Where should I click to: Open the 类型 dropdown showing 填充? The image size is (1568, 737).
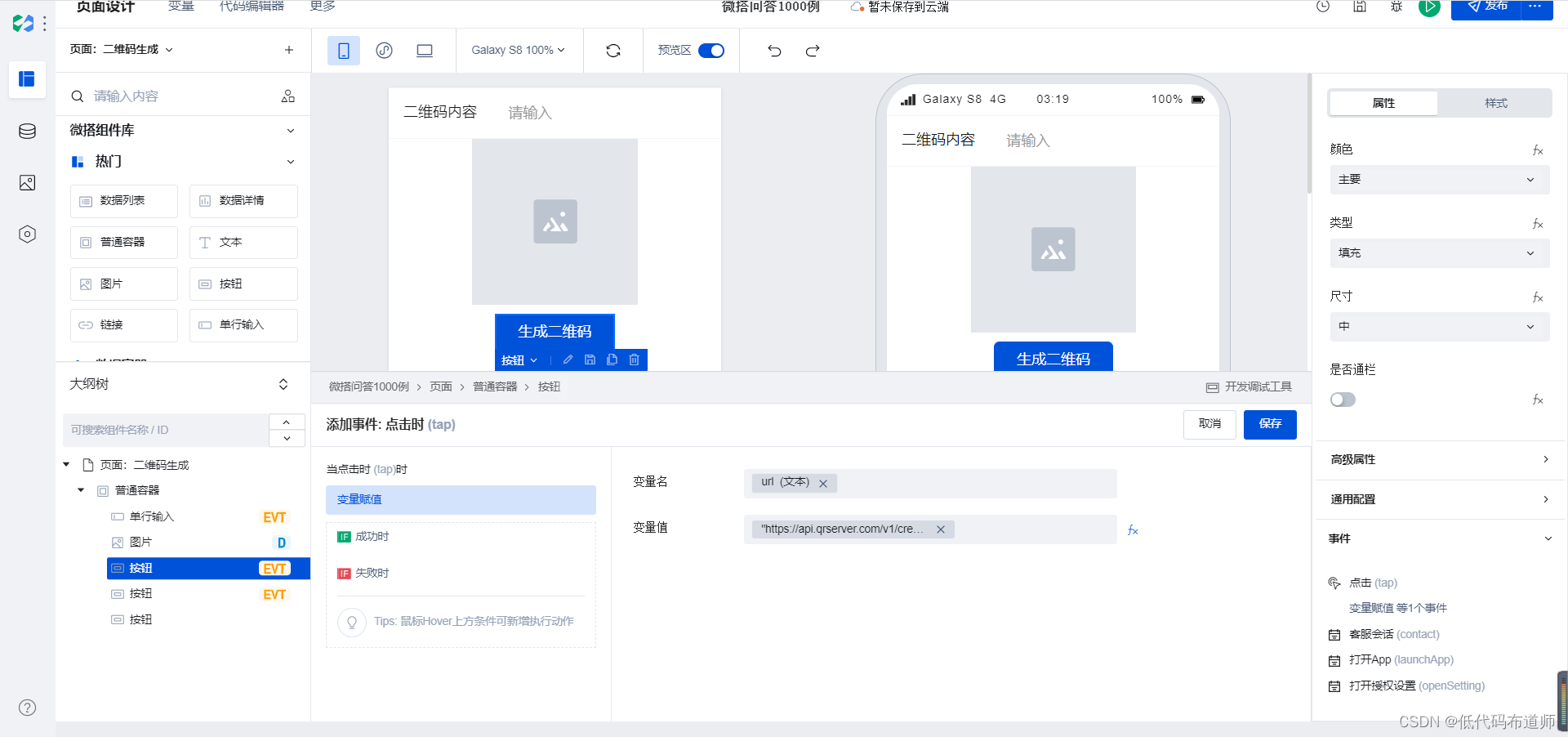click(1439, 253)
